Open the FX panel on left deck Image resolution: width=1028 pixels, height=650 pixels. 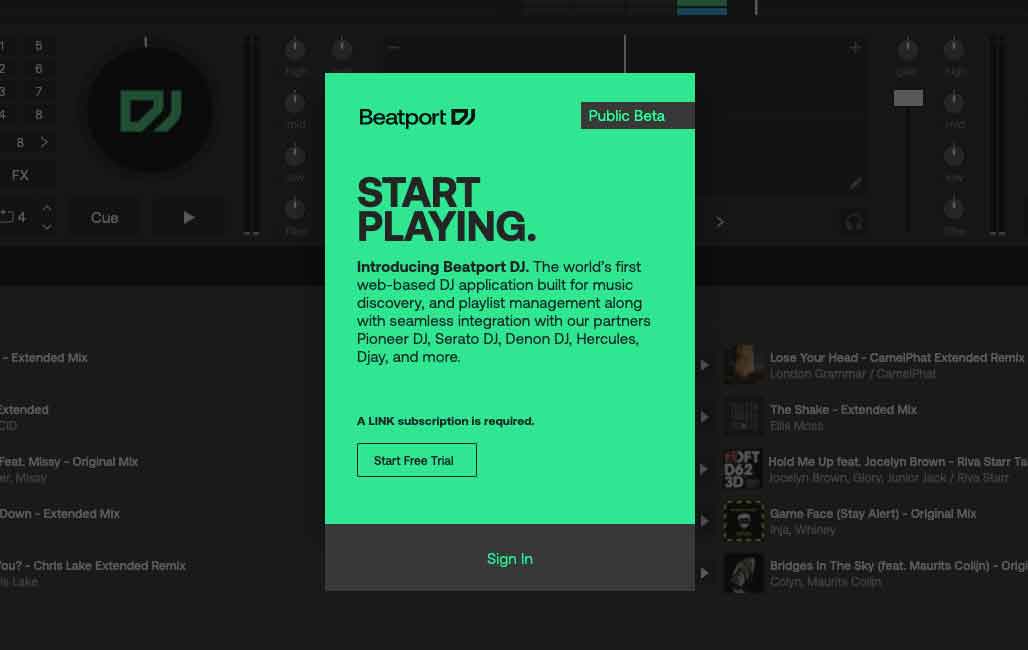(x=20, y=175)
